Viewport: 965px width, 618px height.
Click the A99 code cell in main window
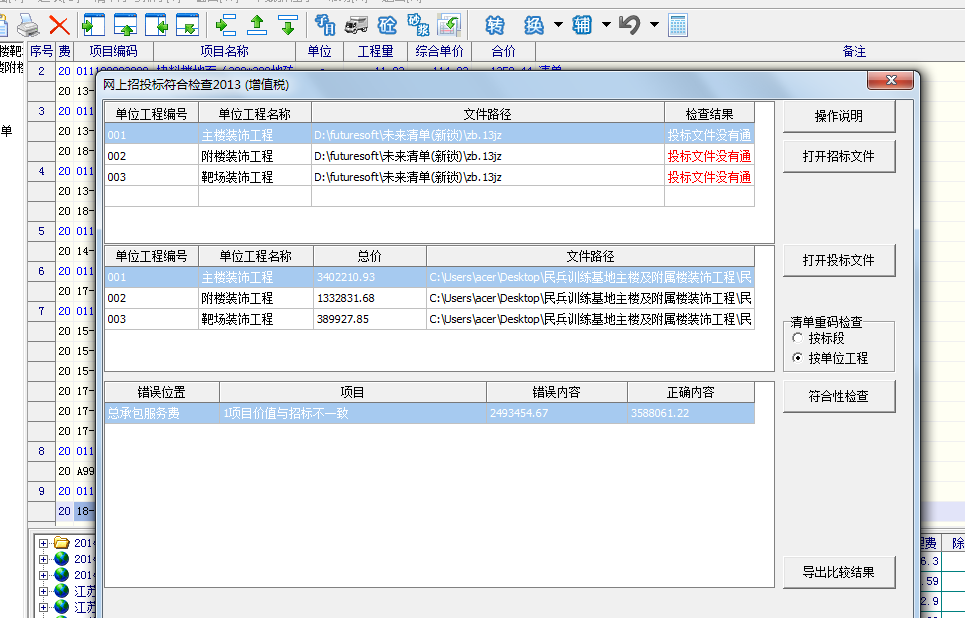point(86,471)
